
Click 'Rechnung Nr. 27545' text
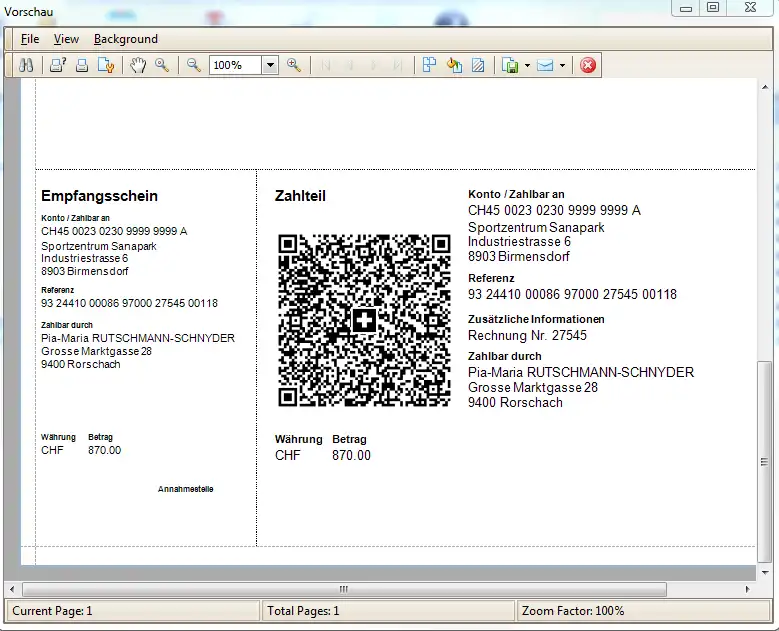[x=527, y=335]
